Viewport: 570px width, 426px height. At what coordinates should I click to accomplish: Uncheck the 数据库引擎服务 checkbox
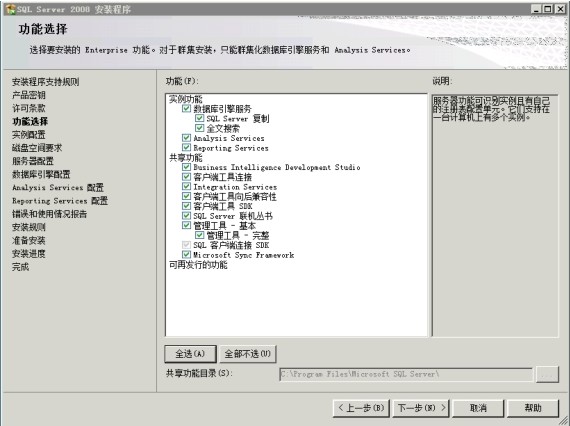186,108
